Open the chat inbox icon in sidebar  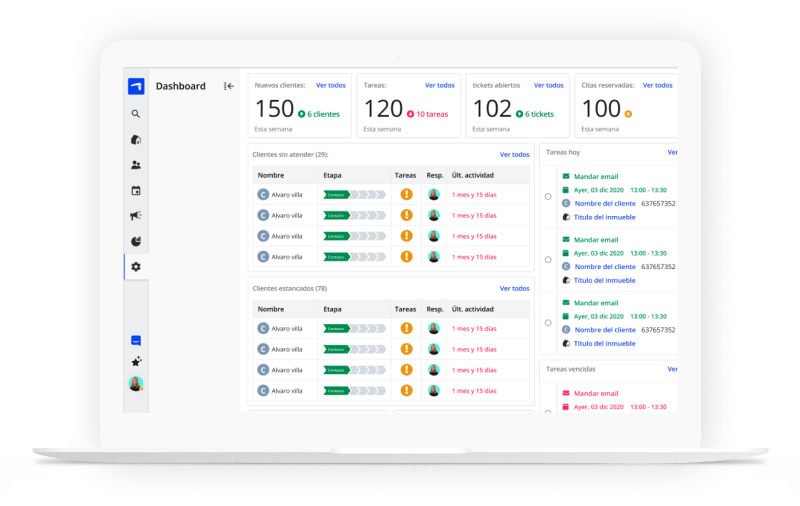(x=136, y=341)
